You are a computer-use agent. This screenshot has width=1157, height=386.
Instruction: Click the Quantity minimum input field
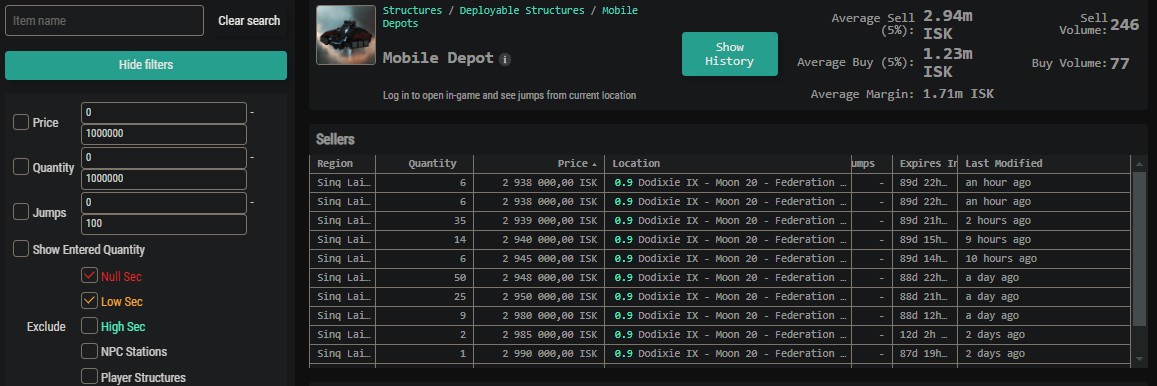click(164, 158)
